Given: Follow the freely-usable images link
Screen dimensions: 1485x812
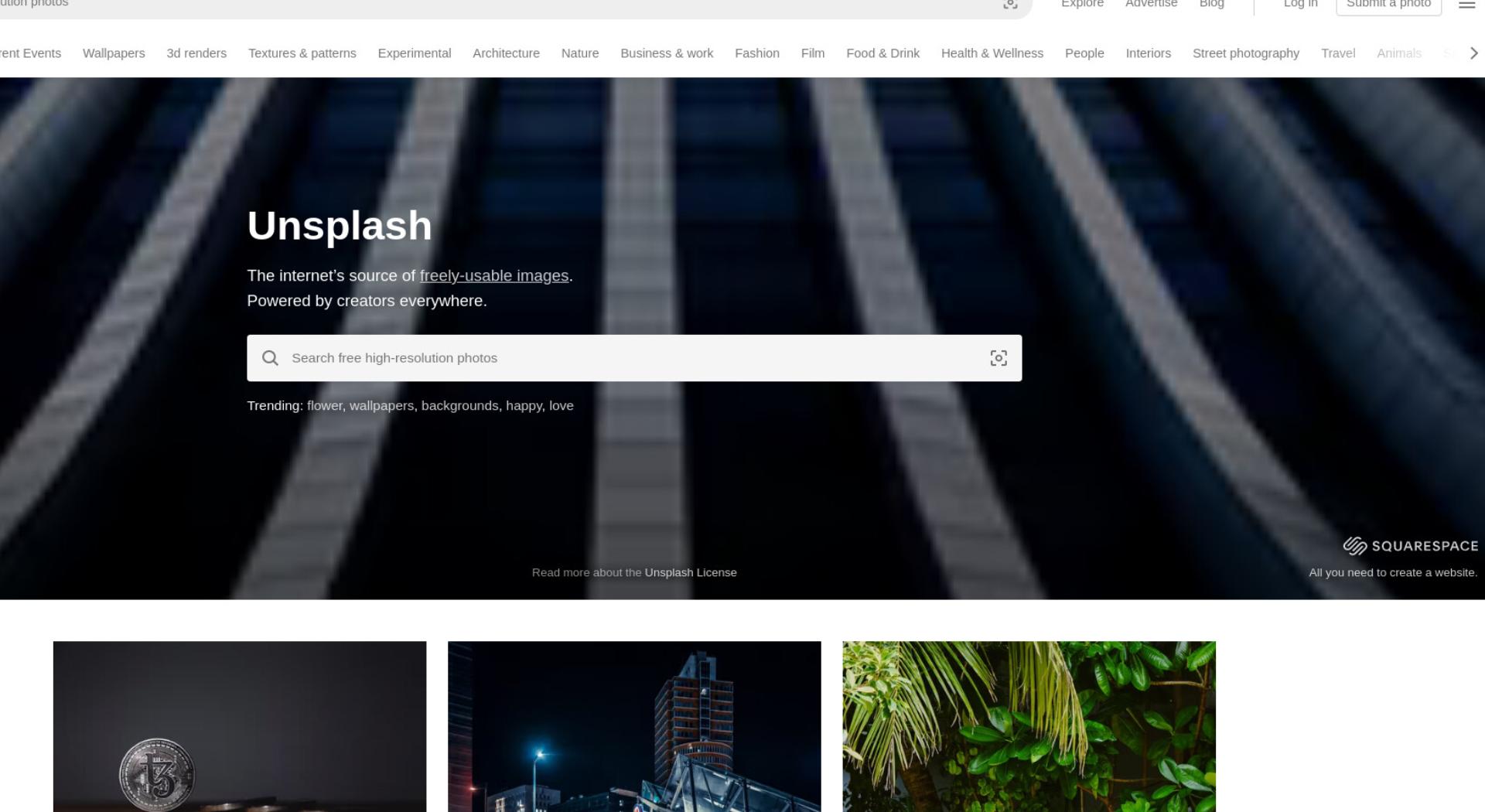Looking at the screenshot, I should click(x=494, y=276).
